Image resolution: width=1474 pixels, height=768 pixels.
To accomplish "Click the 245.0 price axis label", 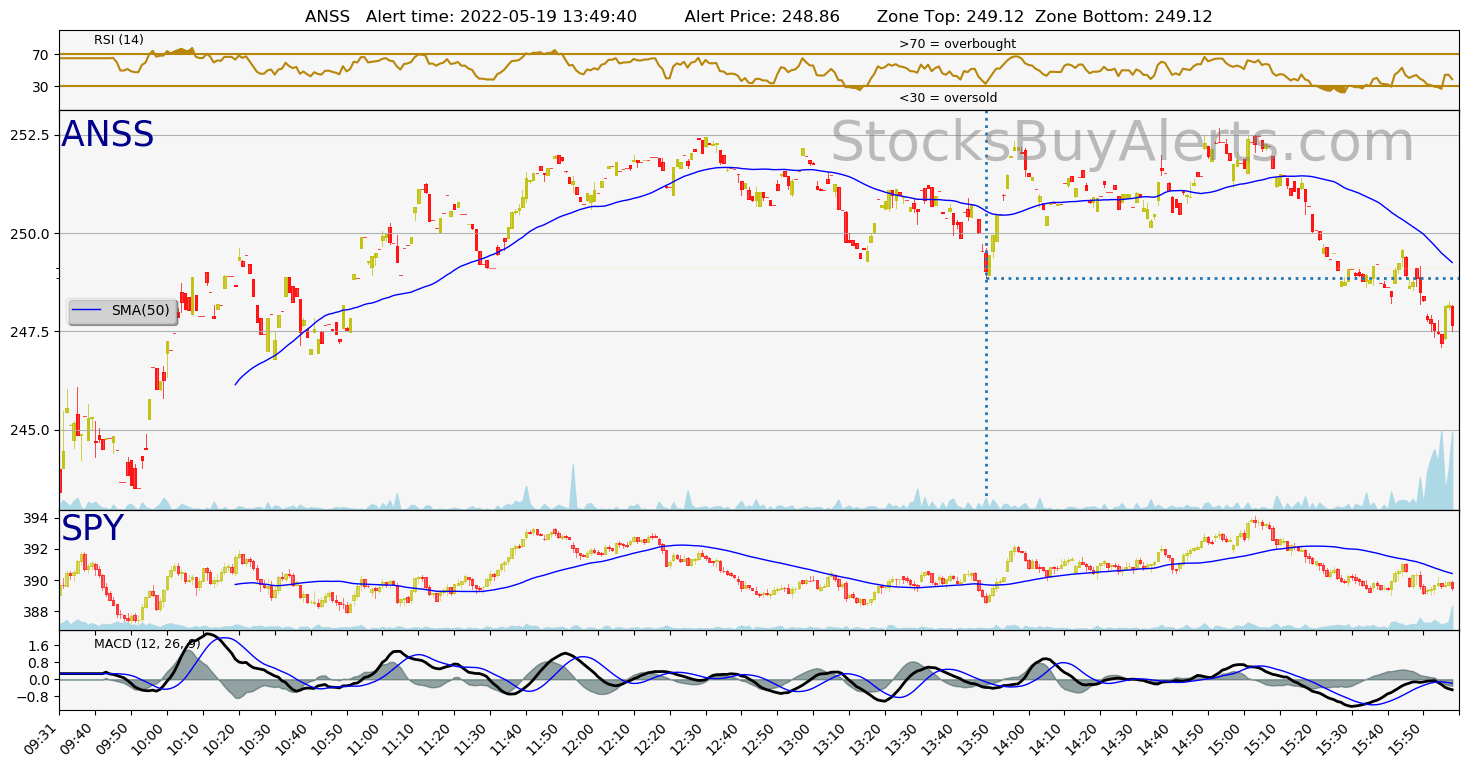I will (29, 430).
